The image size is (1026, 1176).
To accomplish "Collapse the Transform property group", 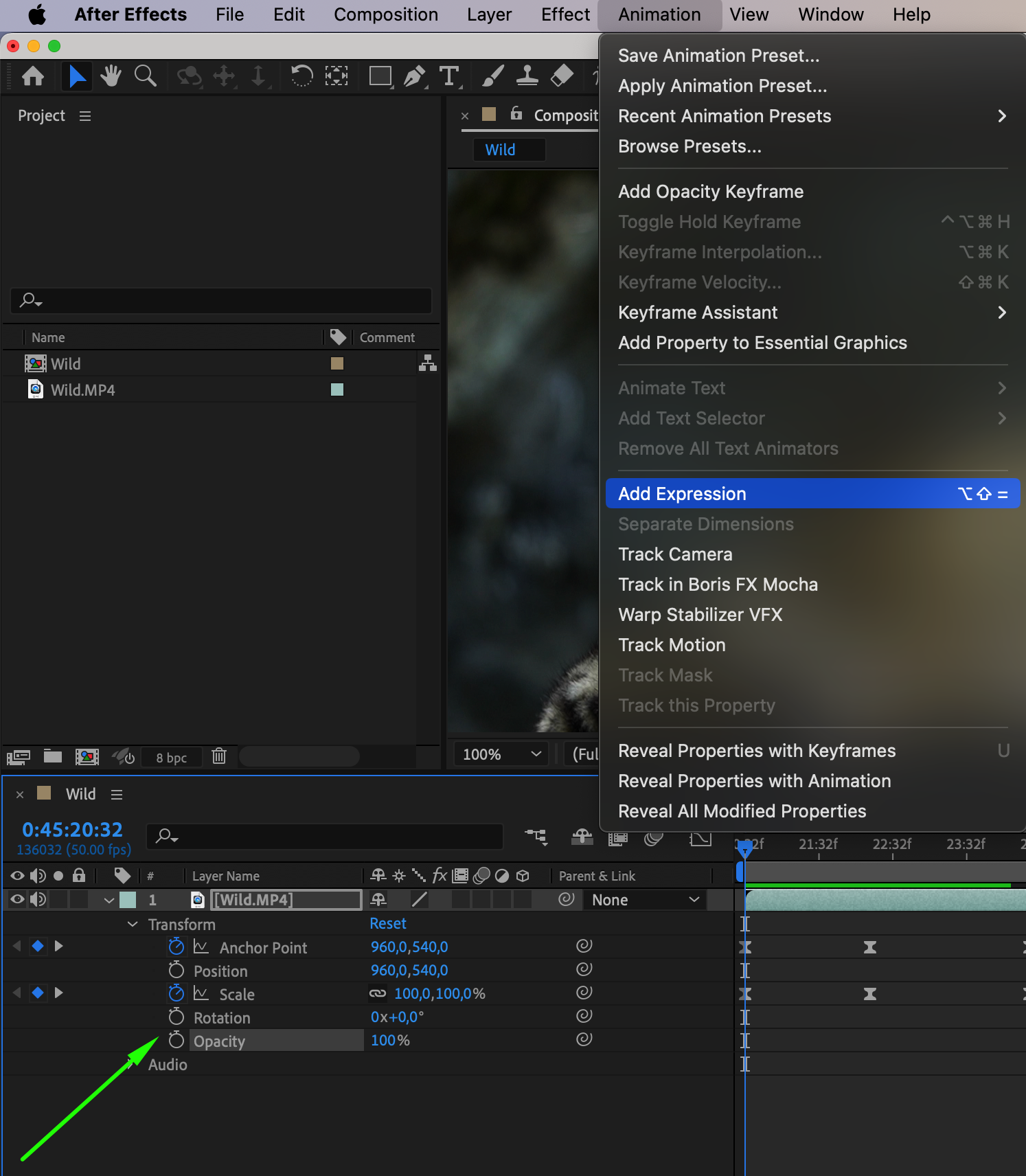I will pyautogui.click(x=133, y=924).
